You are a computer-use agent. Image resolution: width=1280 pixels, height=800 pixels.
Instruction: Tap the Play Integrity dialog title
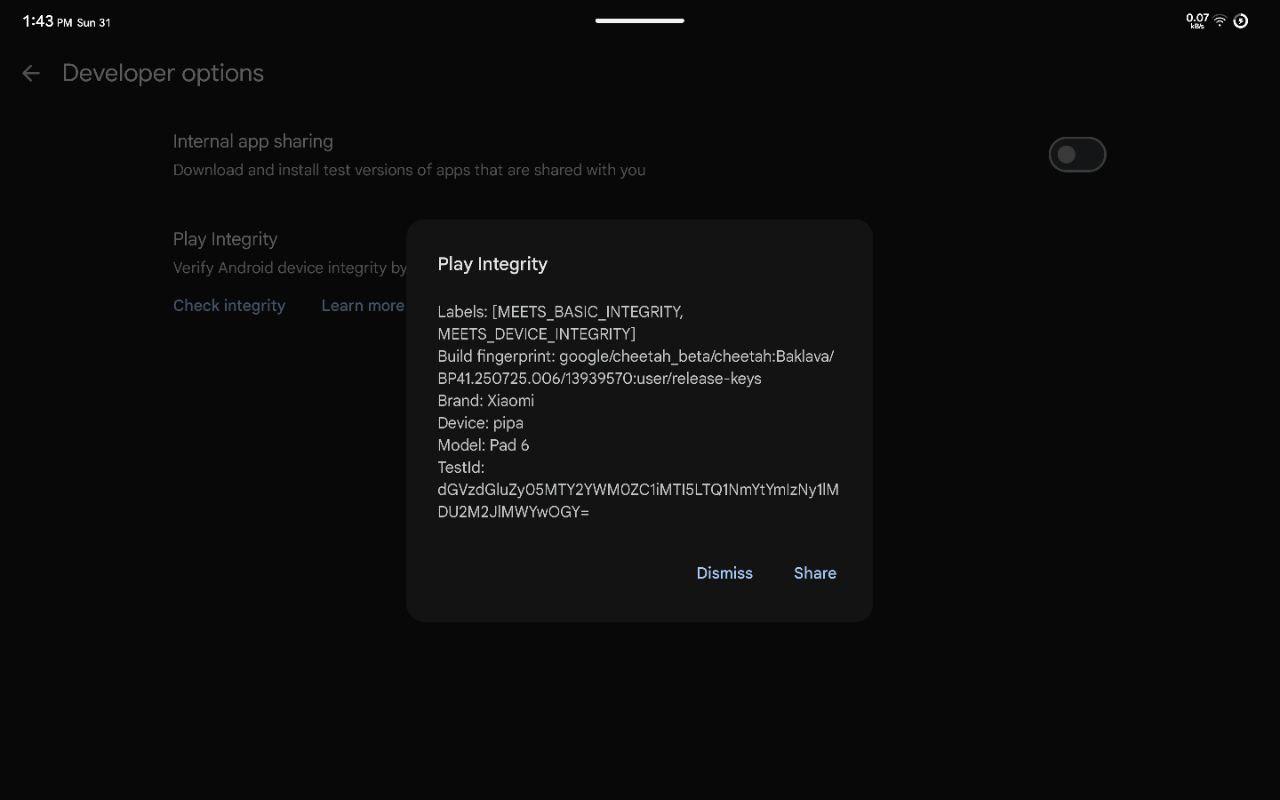tap(492, 264)
